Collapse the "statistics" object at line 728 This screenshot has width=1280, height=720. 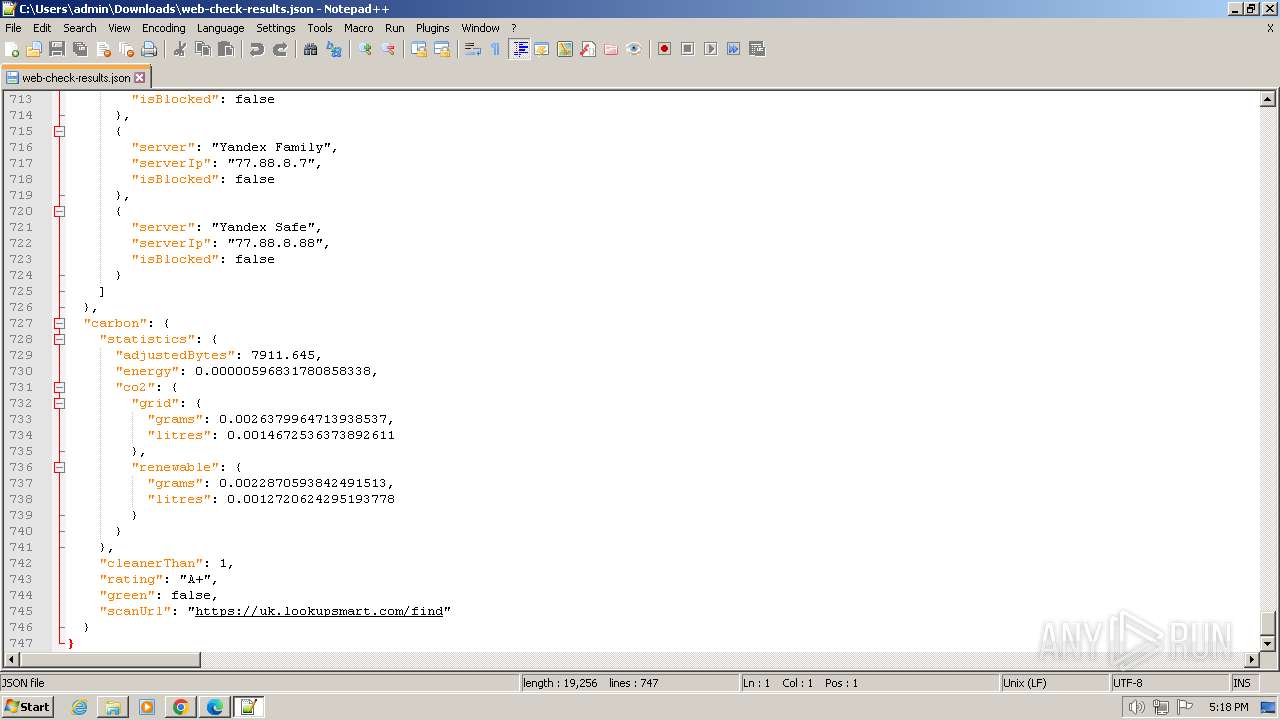(x=60, y=339)
